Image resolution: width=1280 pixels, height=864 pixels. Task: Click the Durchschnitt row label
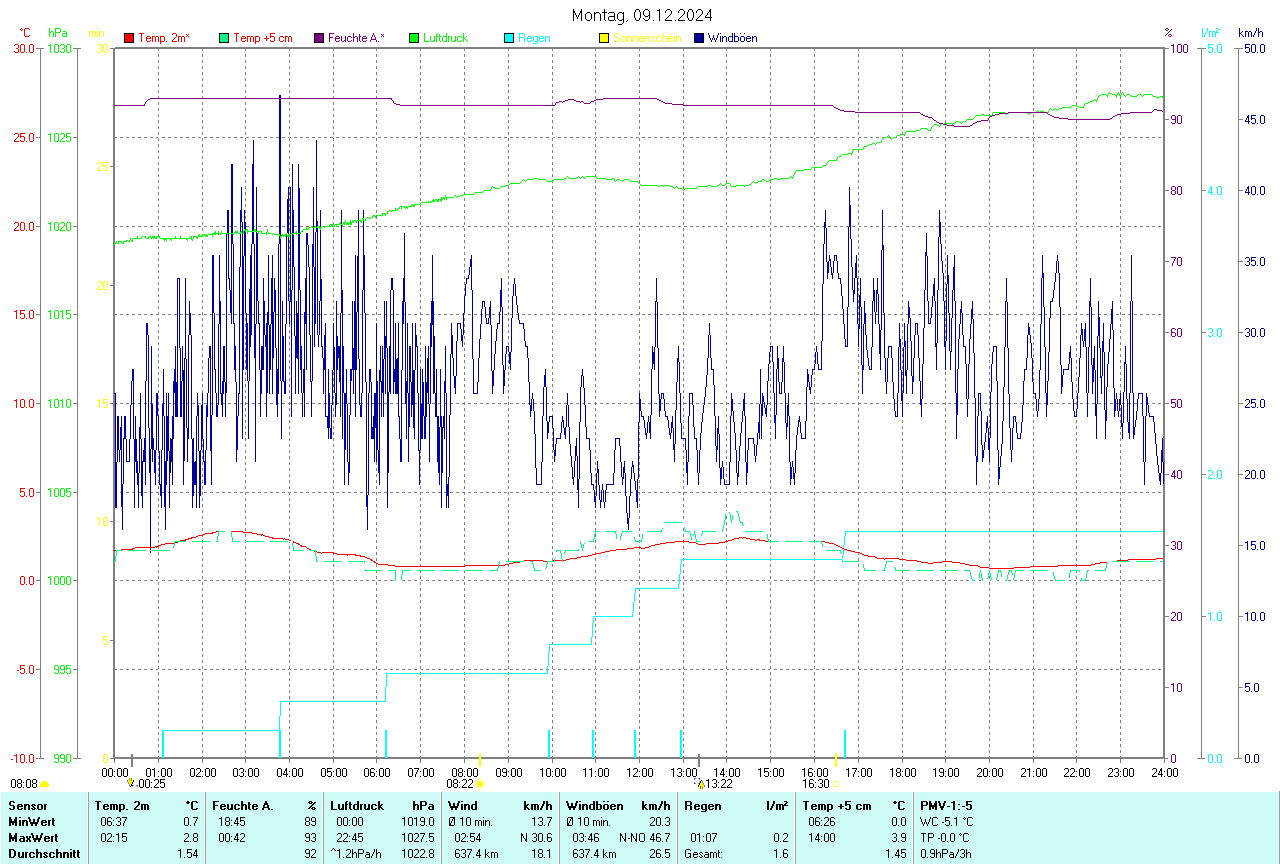pos(42,853)
